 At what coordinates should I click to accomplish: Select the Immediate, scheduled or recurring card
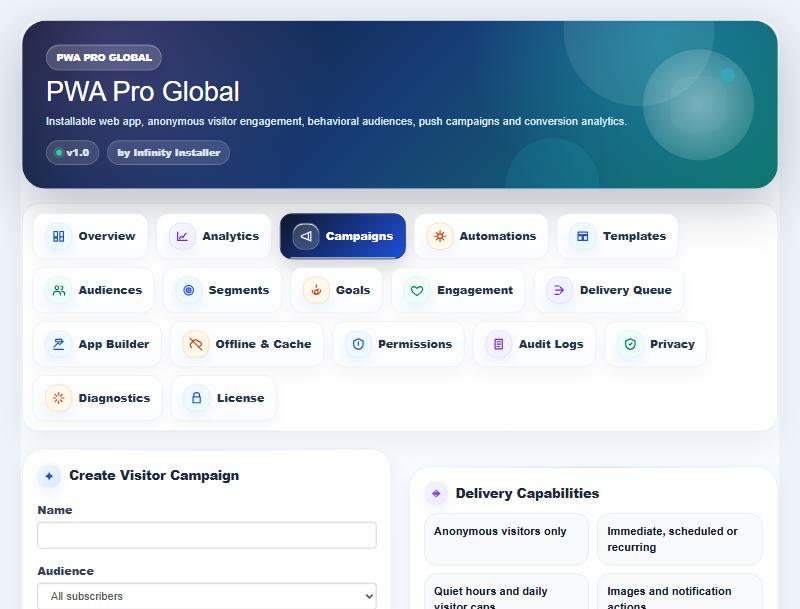pos(680,539)
